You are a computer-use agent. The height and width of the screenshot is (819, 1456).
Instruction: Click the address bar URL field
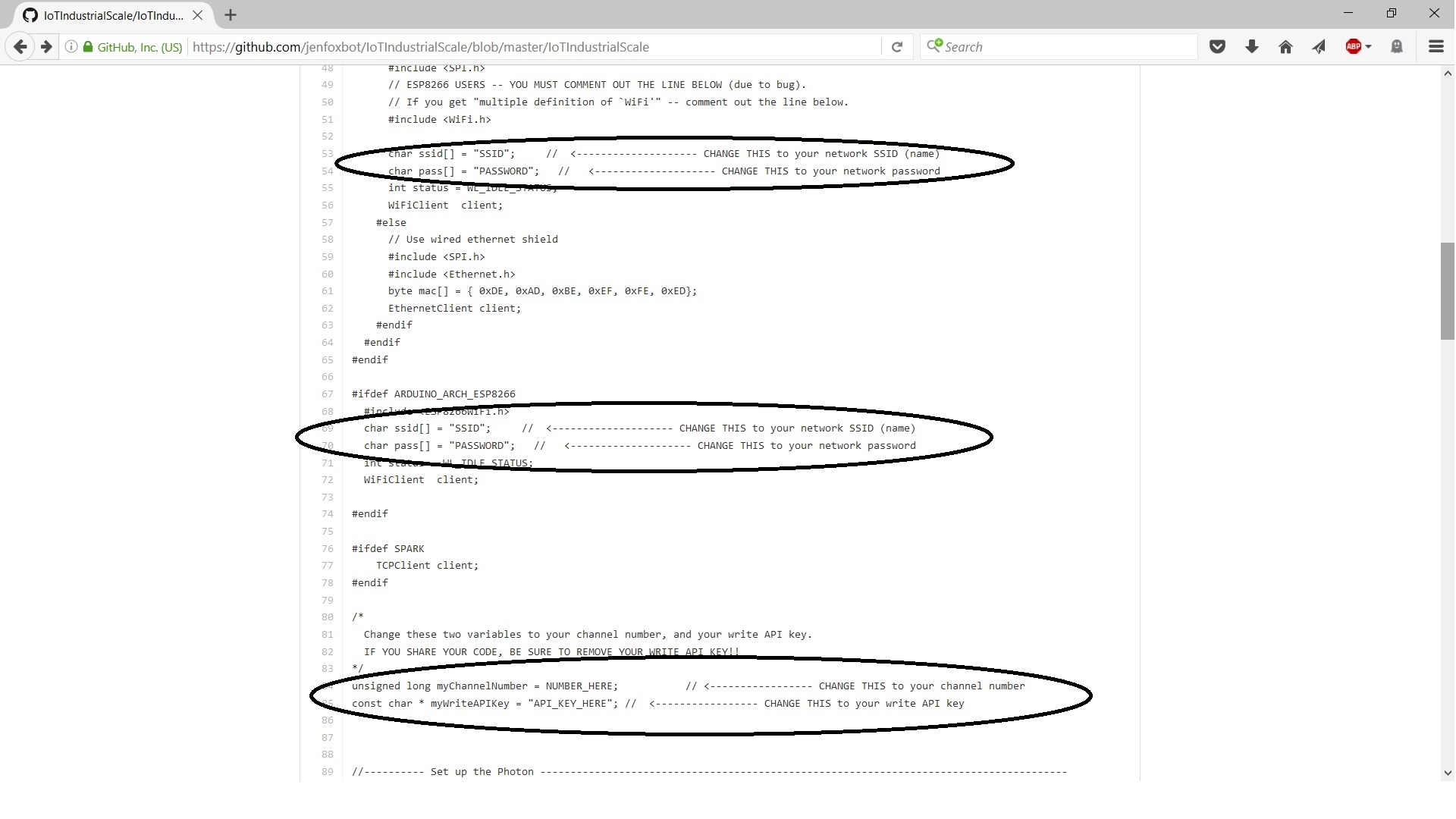point(534,47)
